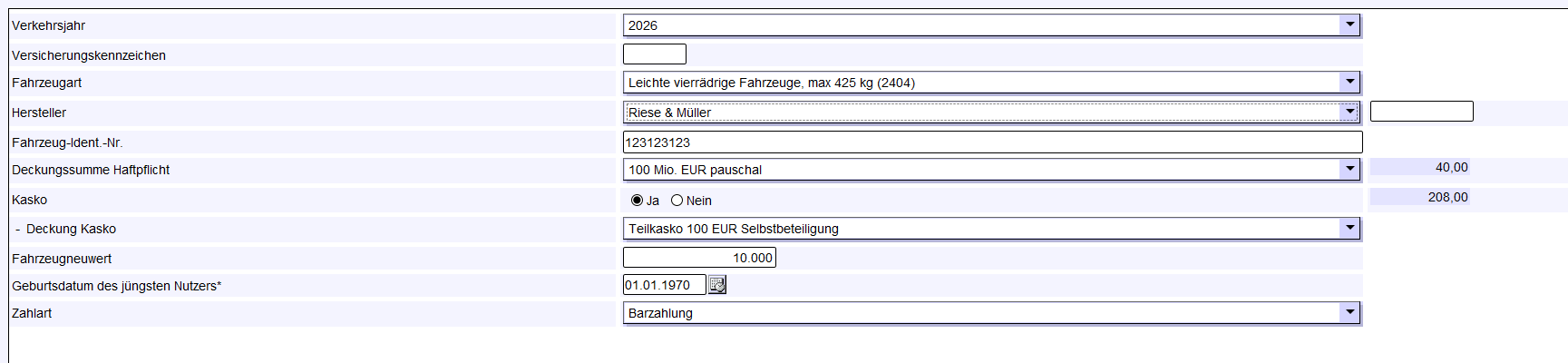The image size is (1568, 363).
Task: Expand the Deckungssumme Haftpflicht dropdown
Action: (x=991, y=170)
